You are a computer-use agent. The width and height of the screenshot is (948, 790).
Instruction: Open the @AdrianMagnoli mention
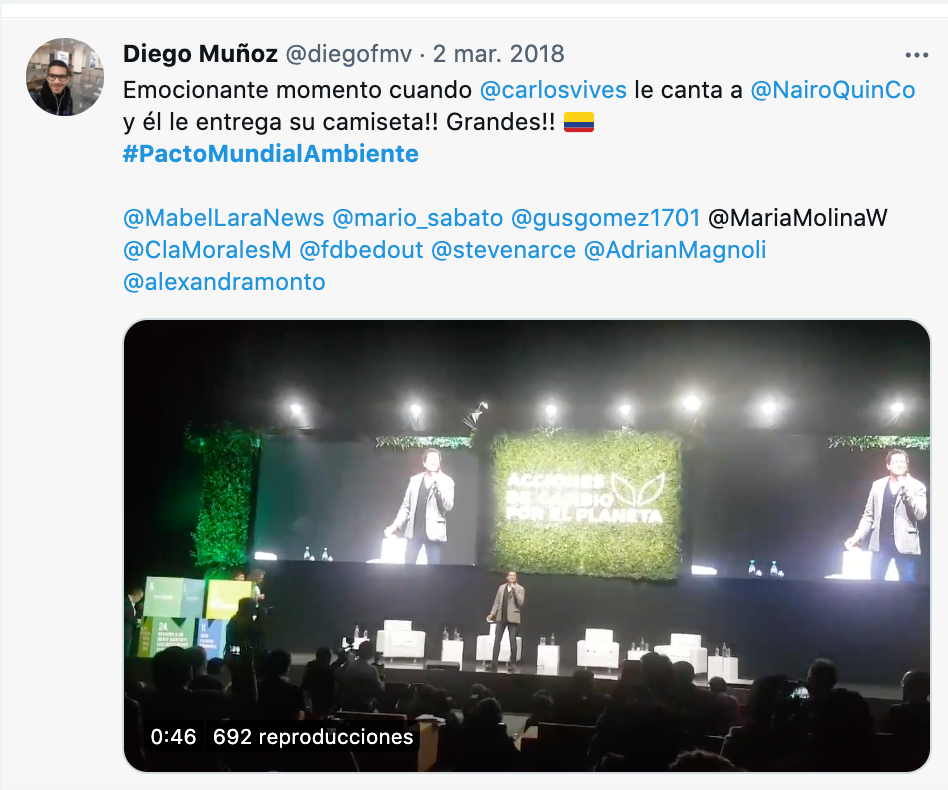coord(675,250)
